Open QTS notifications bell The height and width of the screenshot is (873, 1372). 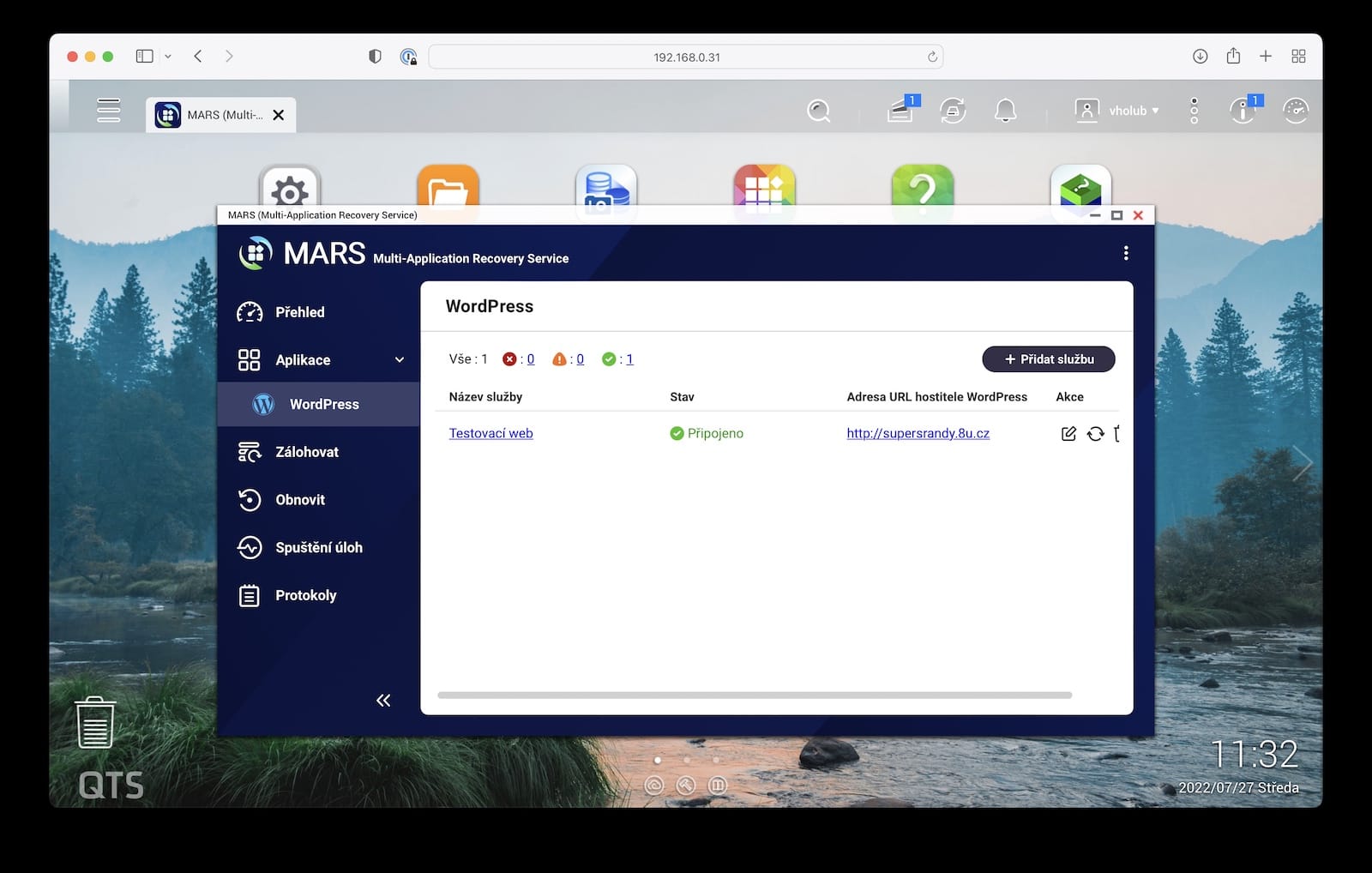point(1005,111)
